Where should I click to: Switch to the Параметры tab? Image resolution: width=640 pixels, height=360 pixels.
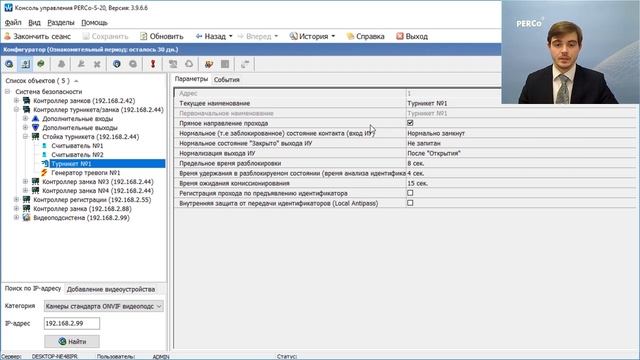[x=191, y=79]
